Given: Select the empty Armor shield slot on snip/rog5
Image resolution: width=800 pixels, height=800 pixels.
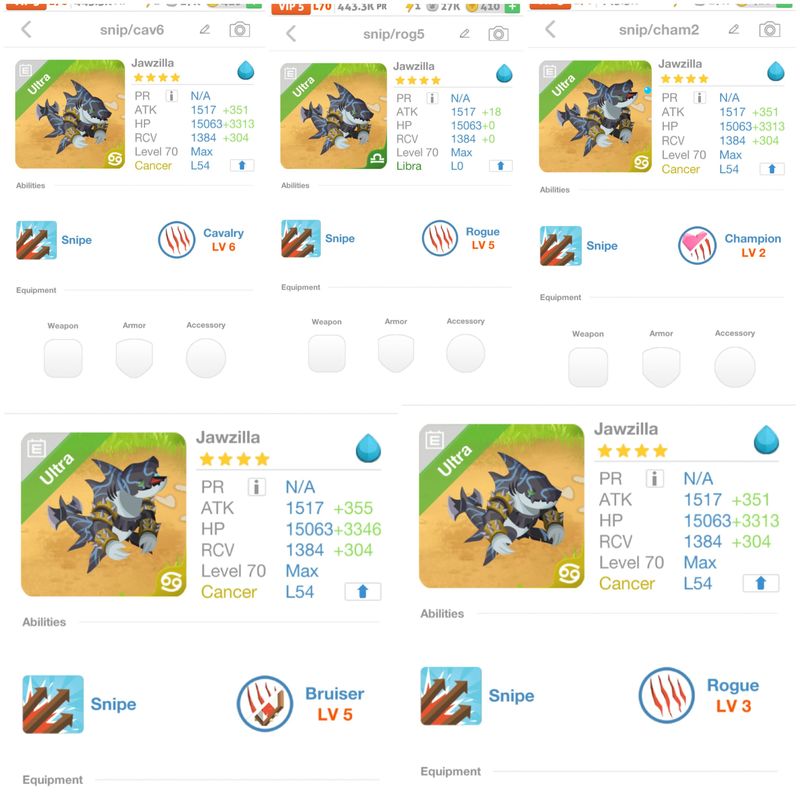Looking at the screenshot, I should tap(396, 353).
